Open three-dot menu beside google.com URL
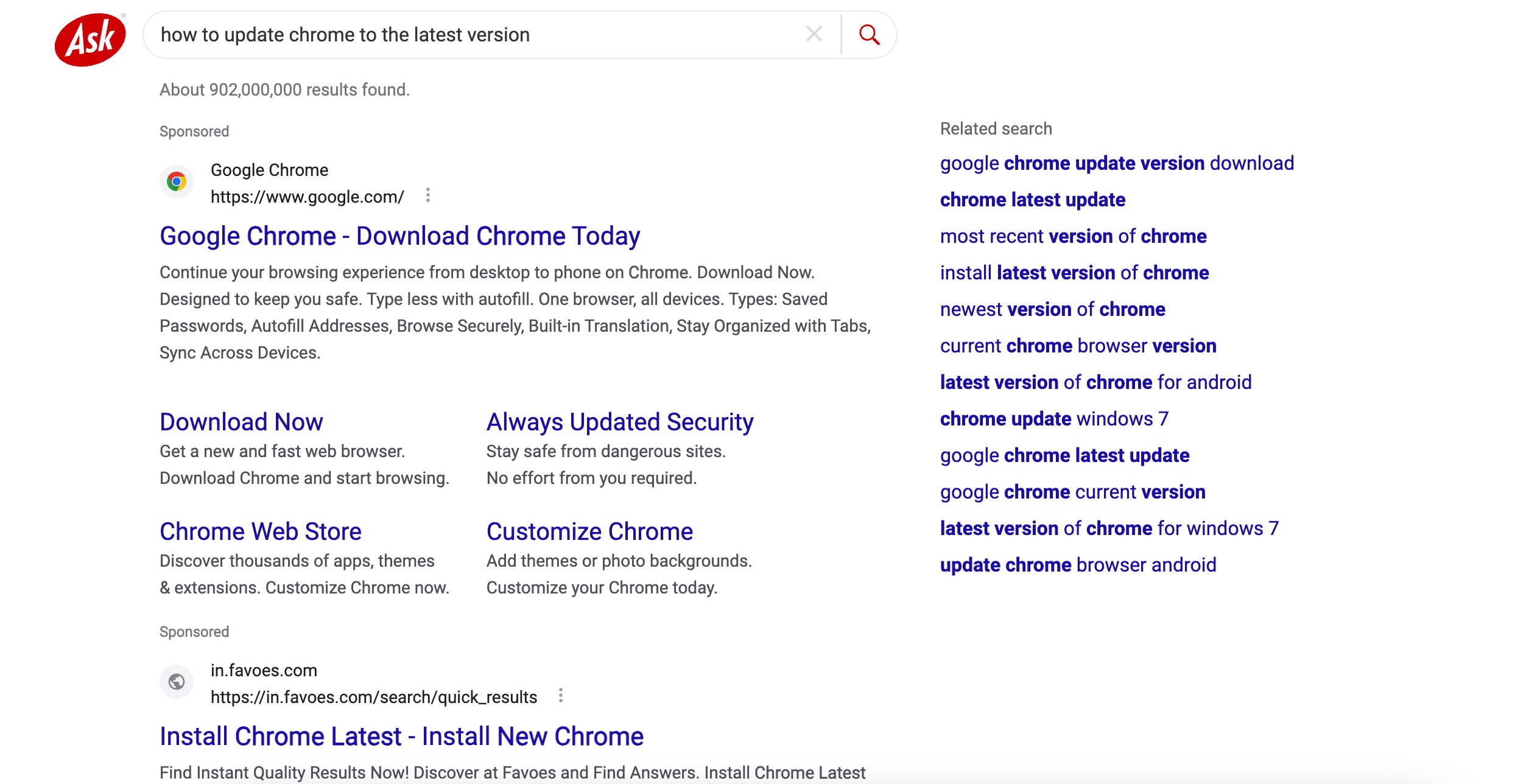Image resolution: width=1515 pixels, height=784 pixels. 428,195
